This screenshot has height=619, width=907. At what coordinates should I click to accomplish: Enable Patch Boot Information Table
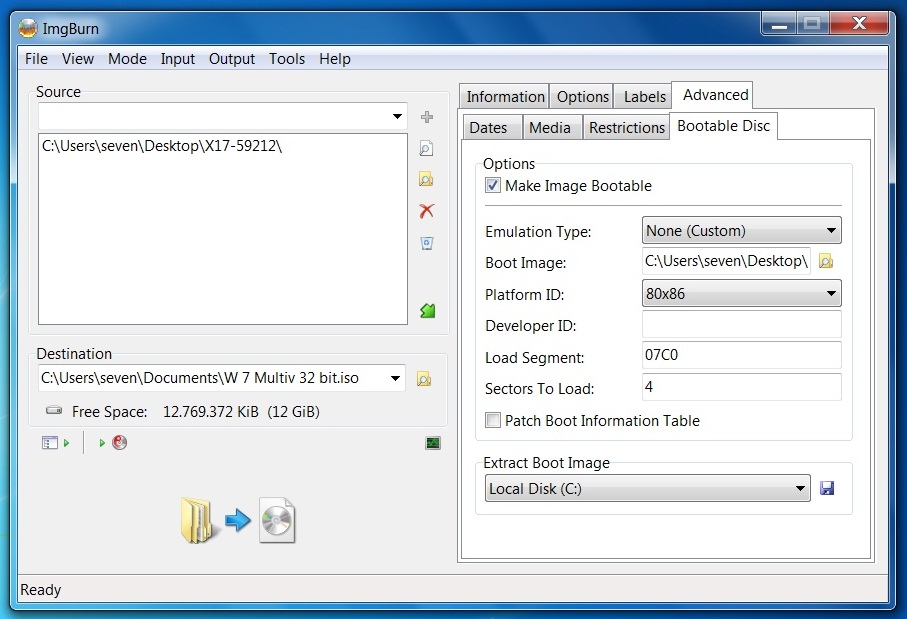coord(493,420)
